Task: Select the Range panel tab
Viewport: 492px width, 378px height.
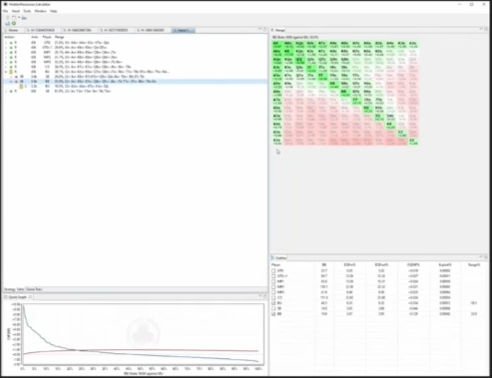Action: point(278,30)
